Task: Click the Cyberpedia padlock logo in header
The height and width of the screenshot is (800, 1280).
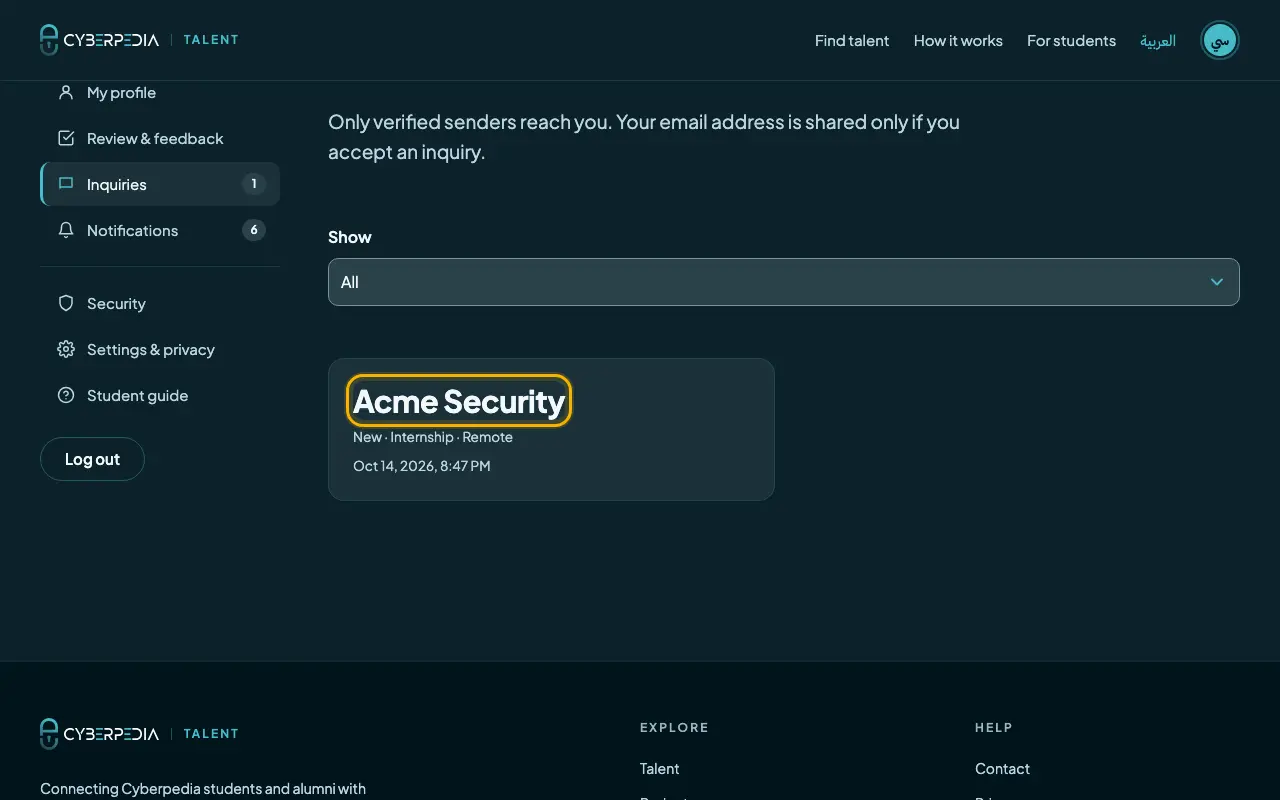Action: [49, 40]
